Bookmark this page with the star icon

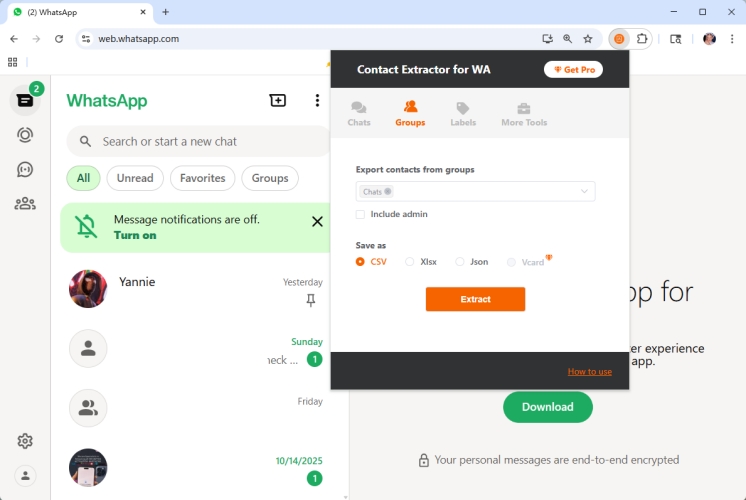(x=588, y=39)
